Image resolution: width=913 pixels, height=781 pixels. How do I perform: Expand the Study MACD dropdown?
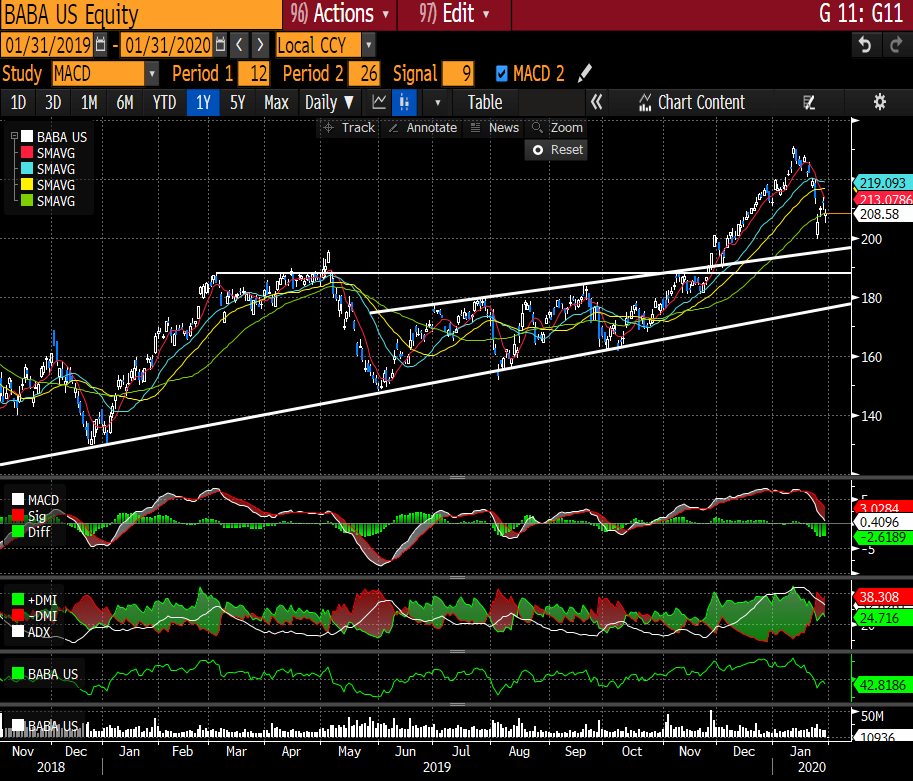151,74
